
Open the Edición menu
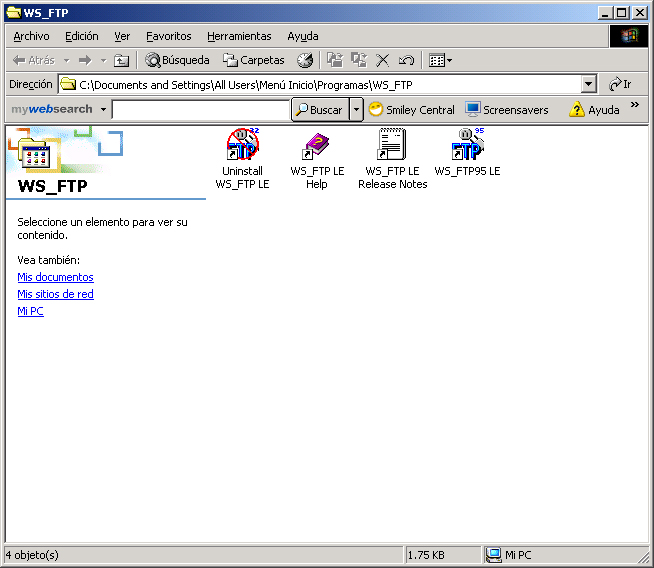pos(82,37)
